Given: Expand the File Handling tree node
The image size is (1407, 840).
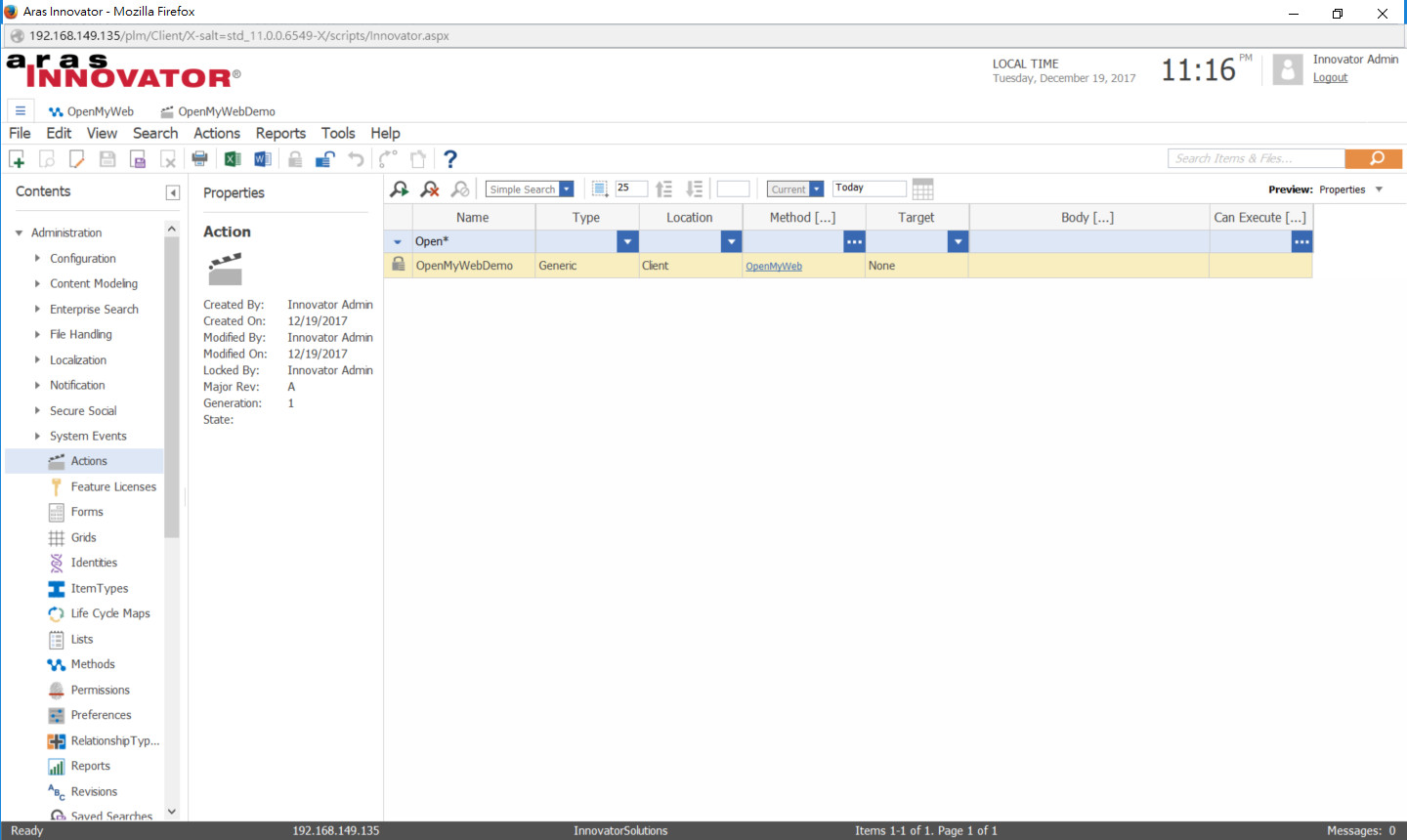Looking at the screenshot, I should click(x=37, y=334).
